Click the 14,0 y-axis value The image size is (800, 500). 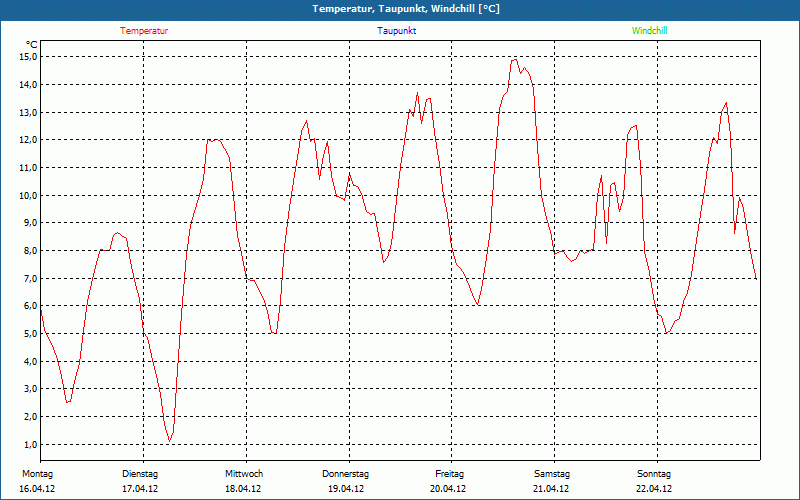pos(28,85)
